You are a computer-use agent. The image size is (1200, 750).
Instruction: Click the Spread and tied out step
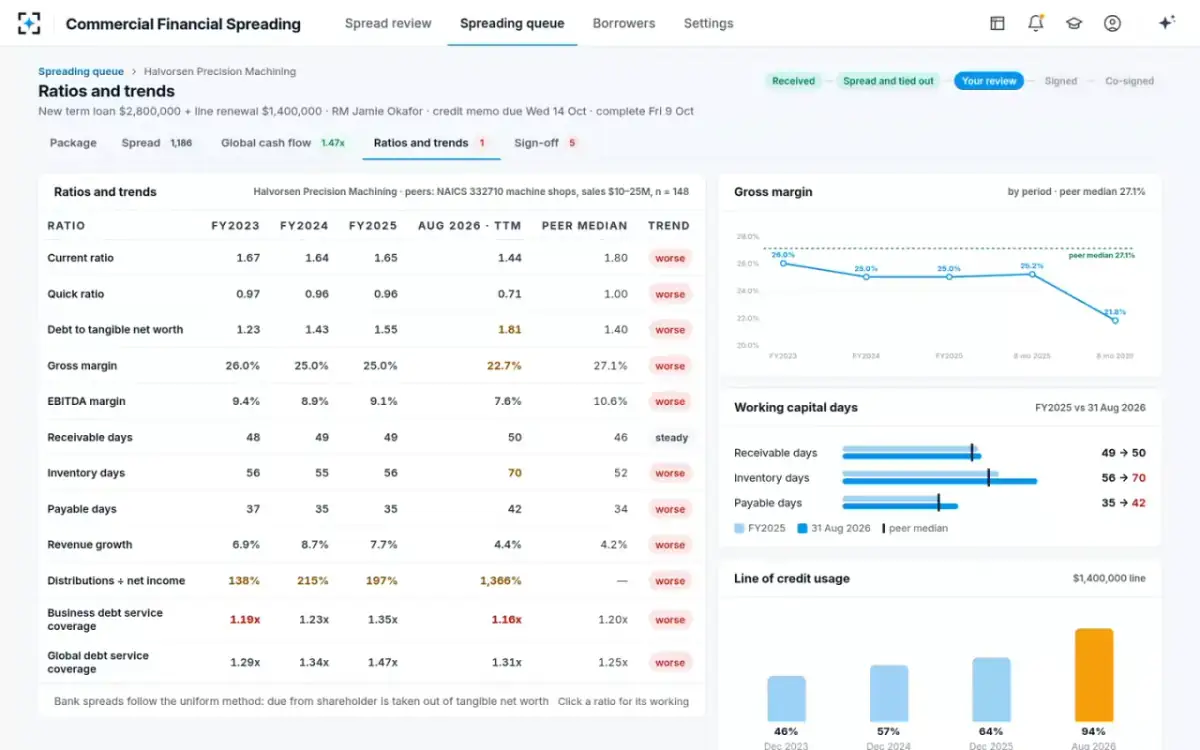coord(888,81)
